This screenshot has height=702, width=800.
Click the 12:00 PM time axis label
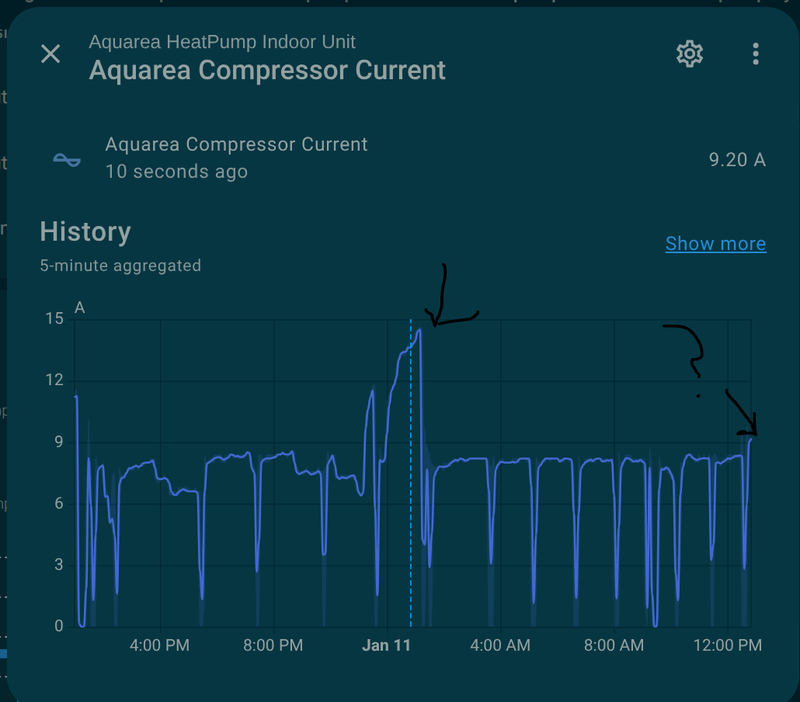point(727,646)
